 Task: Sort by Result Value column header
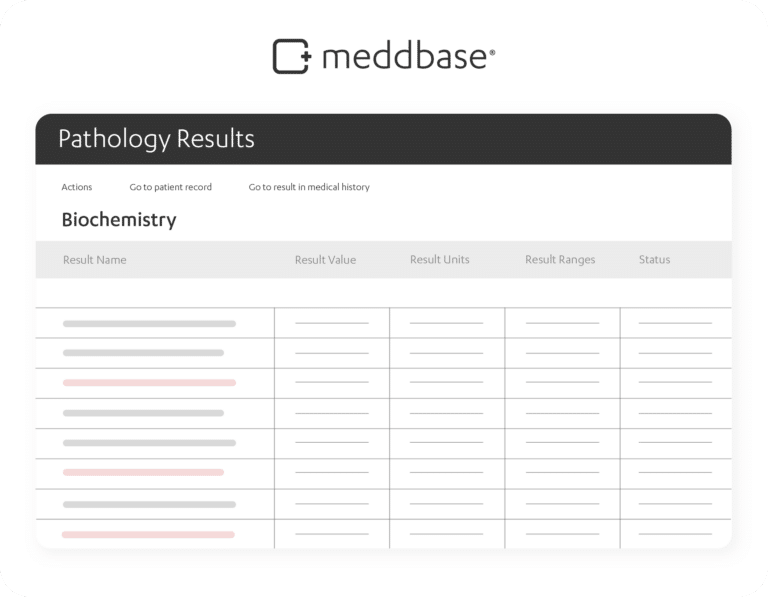pyautogui.click(x=325, y=260)
